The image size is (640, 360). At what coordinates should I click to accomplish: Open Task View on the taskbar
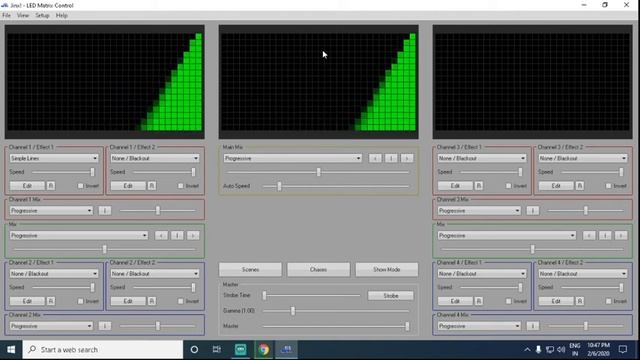(x=217, y=350)
